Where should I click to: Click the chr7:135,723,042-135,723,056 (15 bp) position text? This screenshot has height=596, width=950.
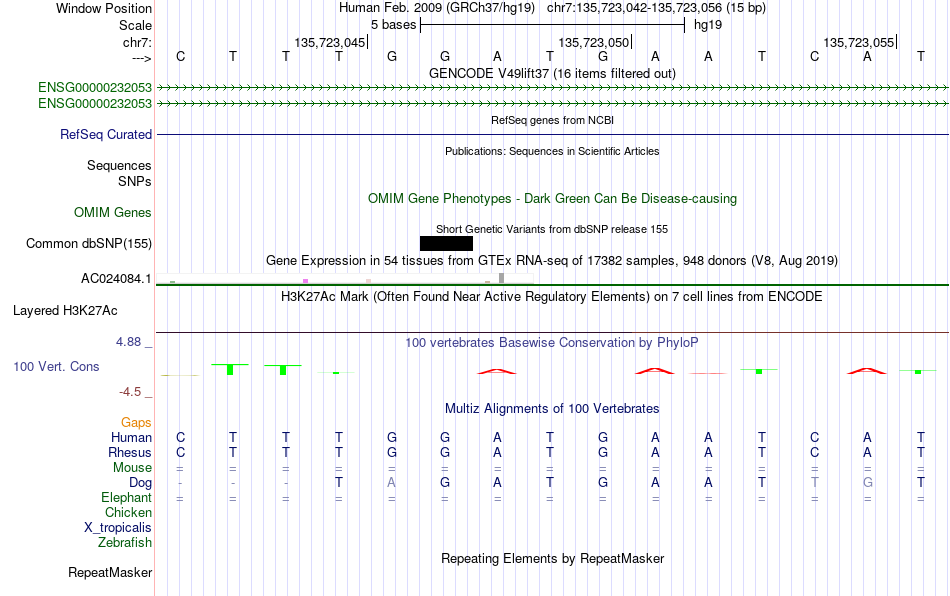[x=656, y=8]
